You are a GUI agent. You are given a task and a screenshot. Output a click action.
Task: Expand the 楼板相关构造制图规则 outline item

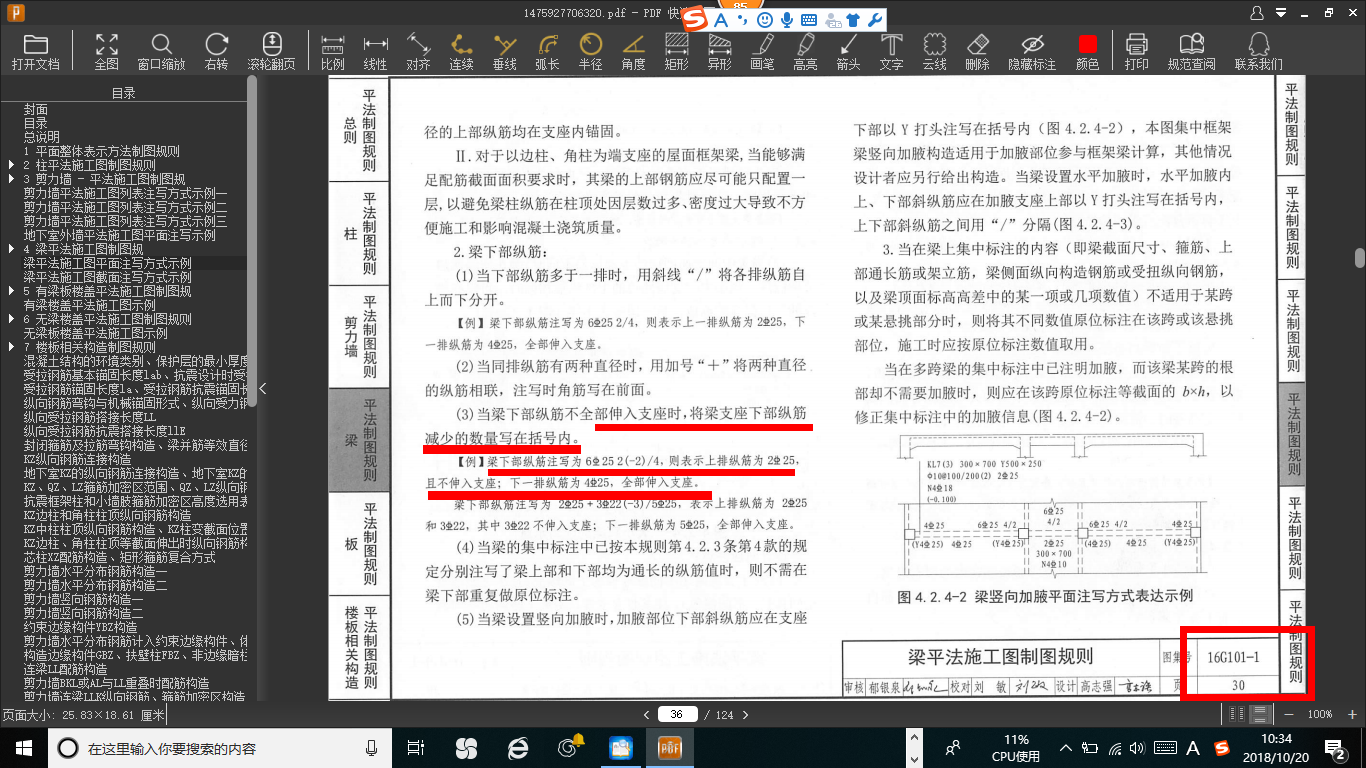(x=11, y=347)
